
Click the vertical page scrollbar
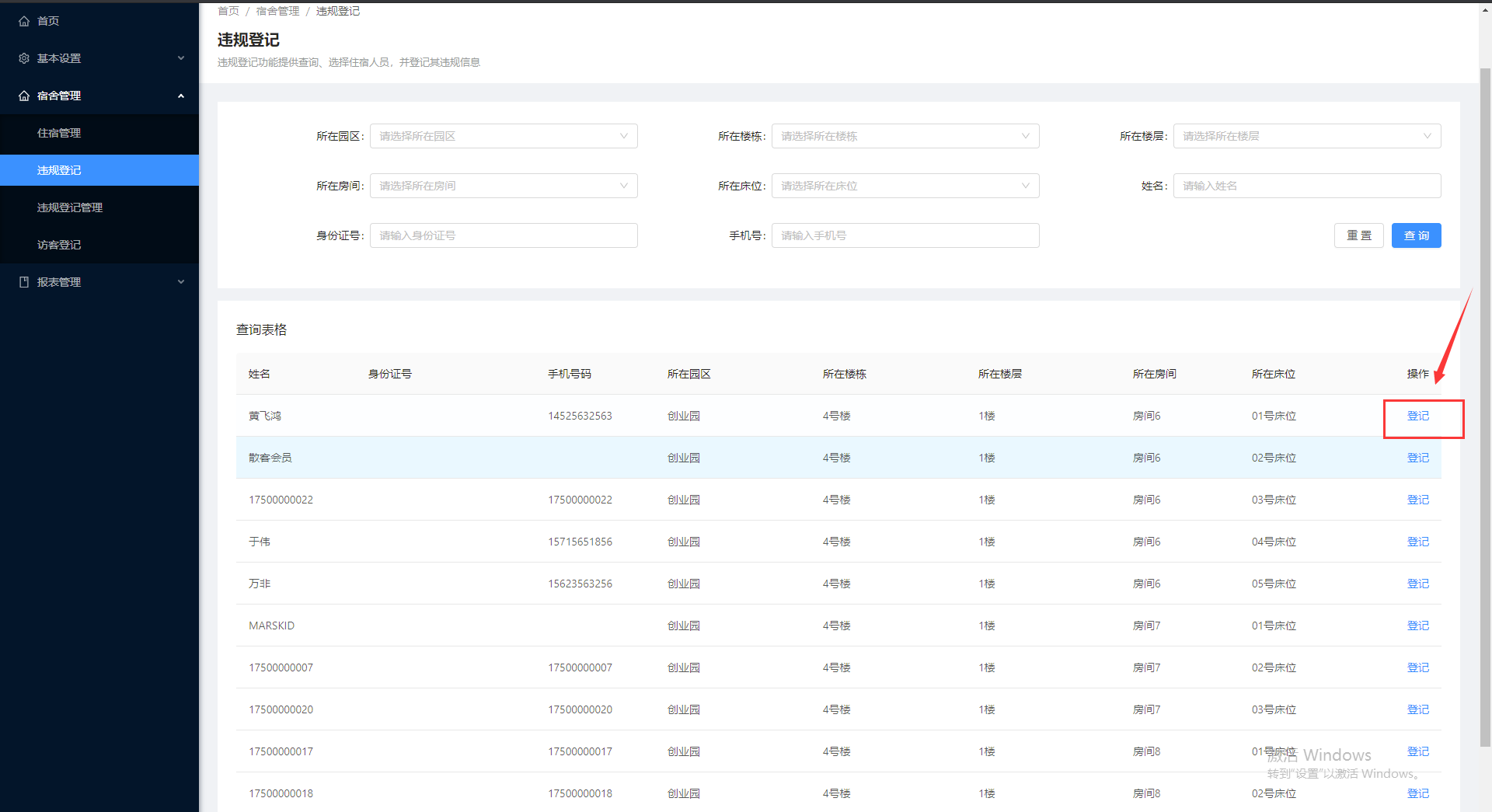coord(1485,406)
